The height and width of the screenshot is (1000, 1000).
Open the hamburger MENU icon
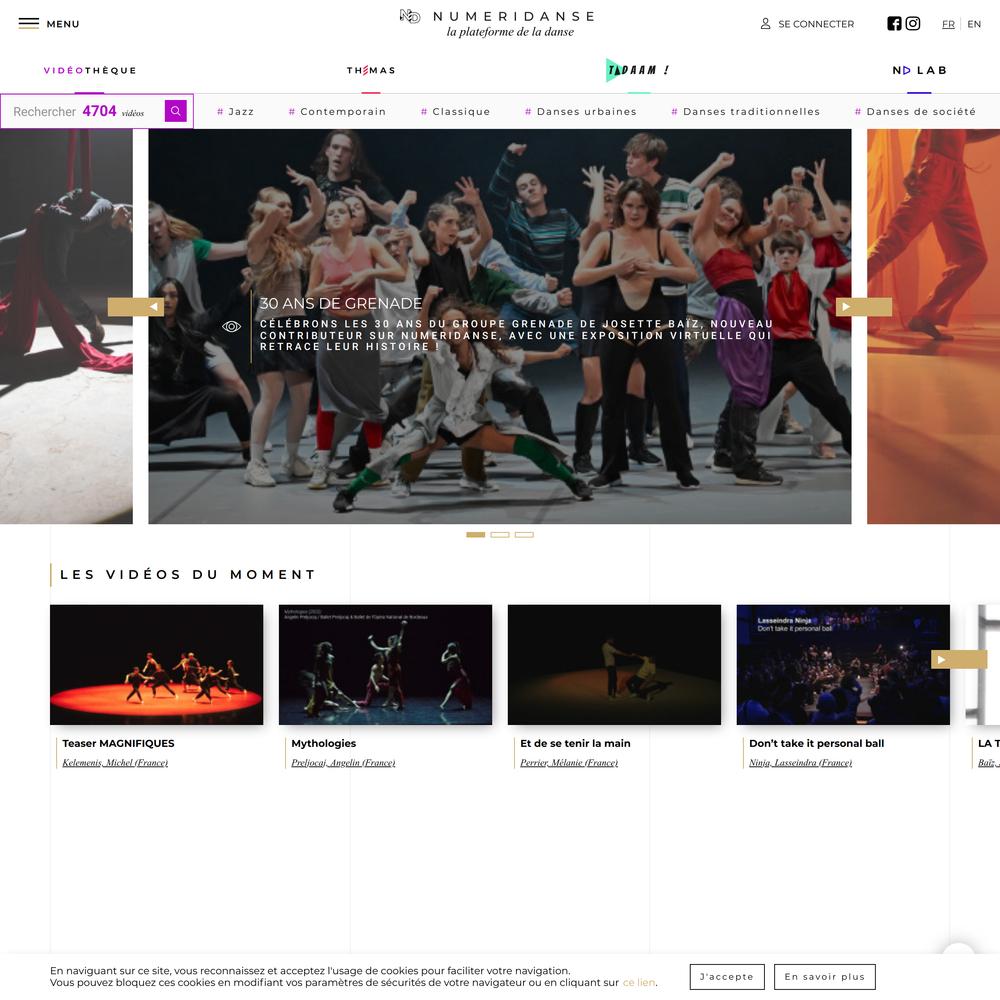(29, 24)
